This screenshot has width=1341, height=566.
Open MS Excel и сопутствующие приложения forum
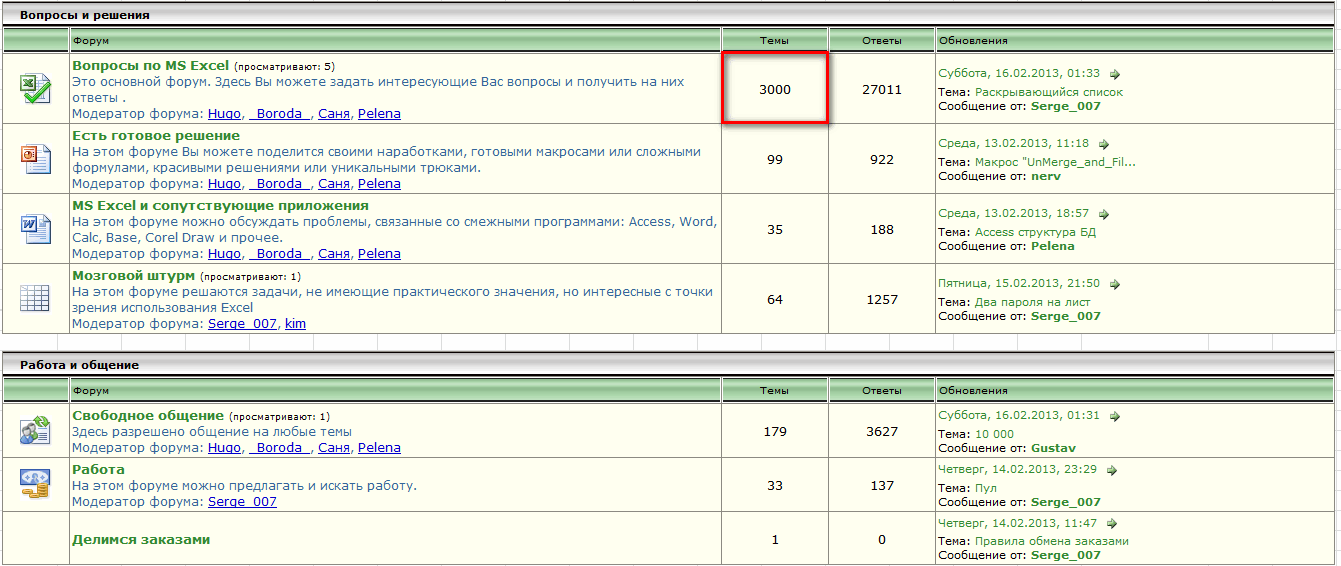pyautogui.click(x=220, y=205)
